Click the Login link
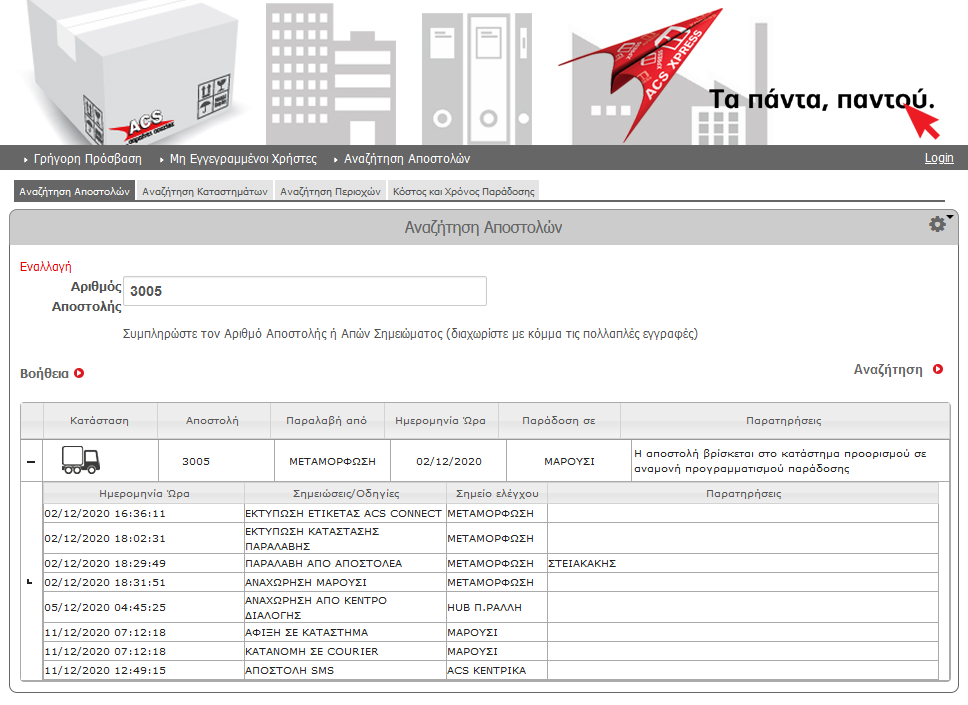Image resolution: width=968 pixels, height=705 pixels. point(938,158)
